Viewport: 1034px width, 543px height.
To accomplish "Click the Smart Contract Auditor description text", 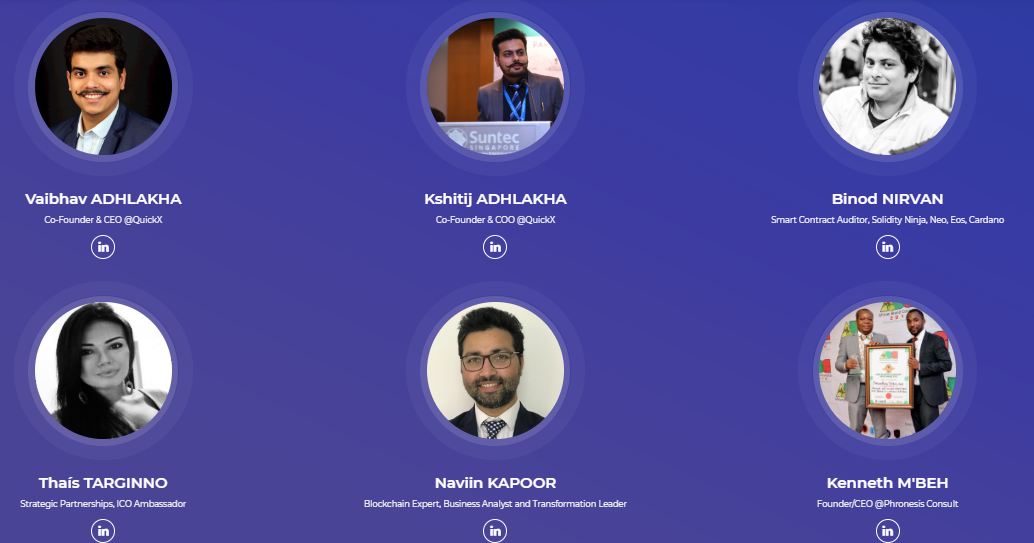I will tap(888, 220).
